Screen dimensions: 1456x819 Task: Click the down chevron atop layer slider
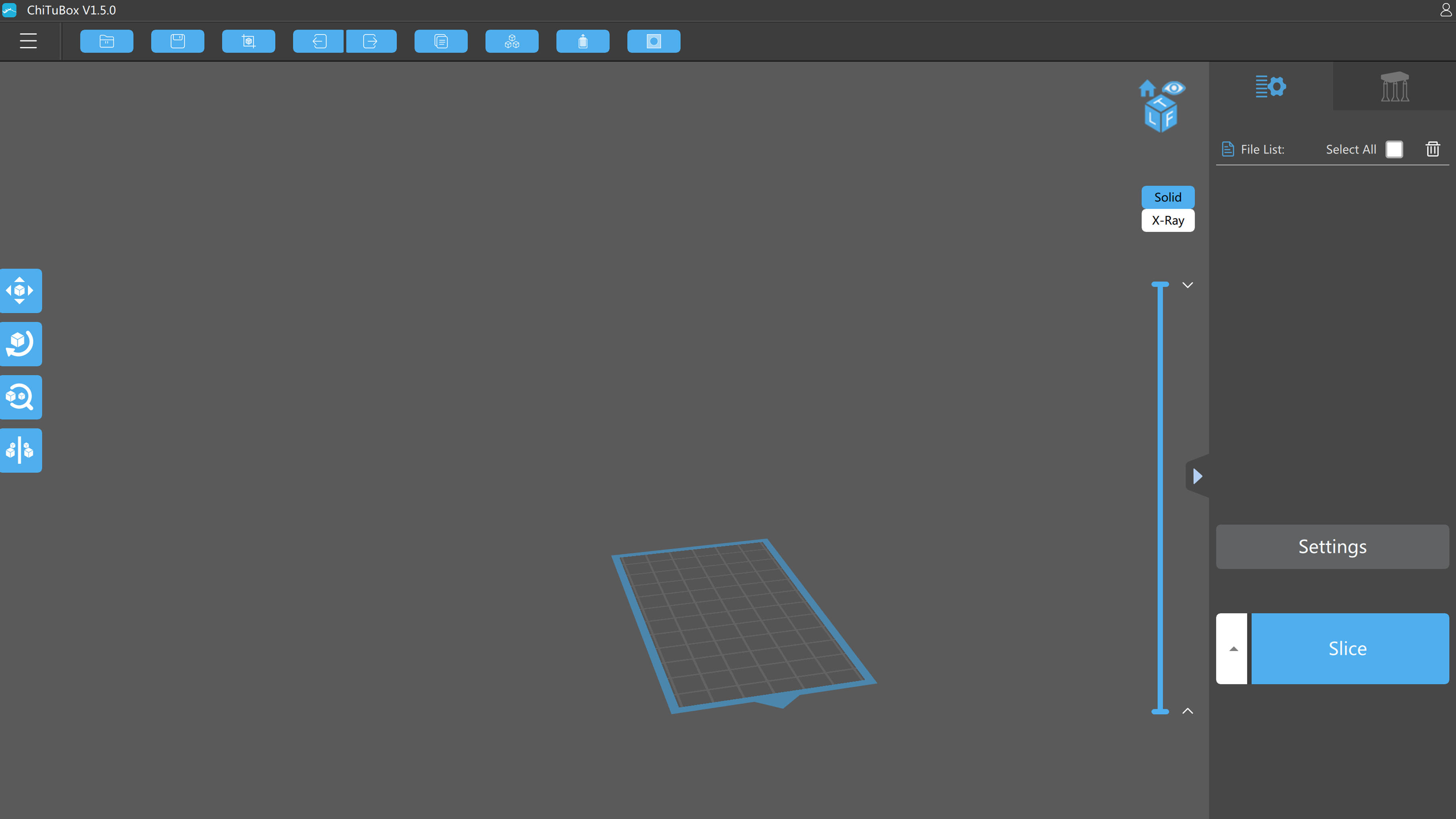coord(1187,285)
